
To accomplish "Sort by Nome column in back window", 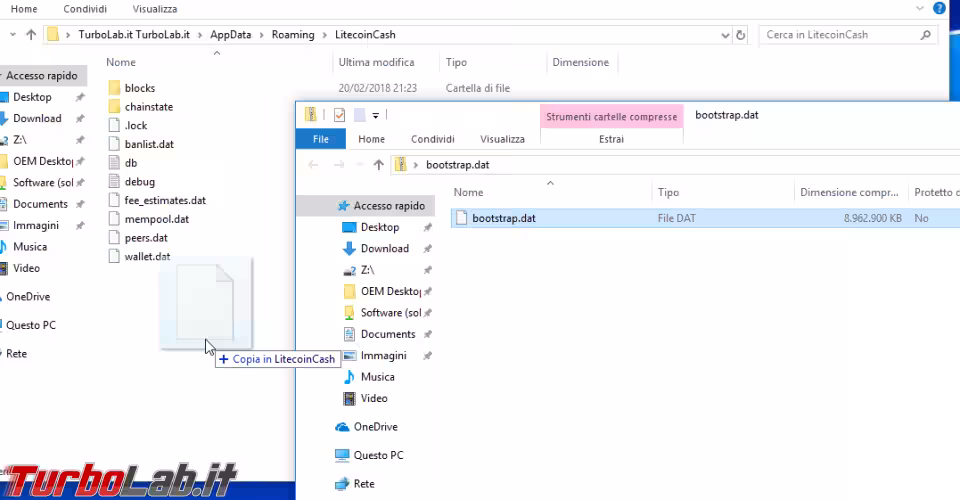I will tap(121, 62).
